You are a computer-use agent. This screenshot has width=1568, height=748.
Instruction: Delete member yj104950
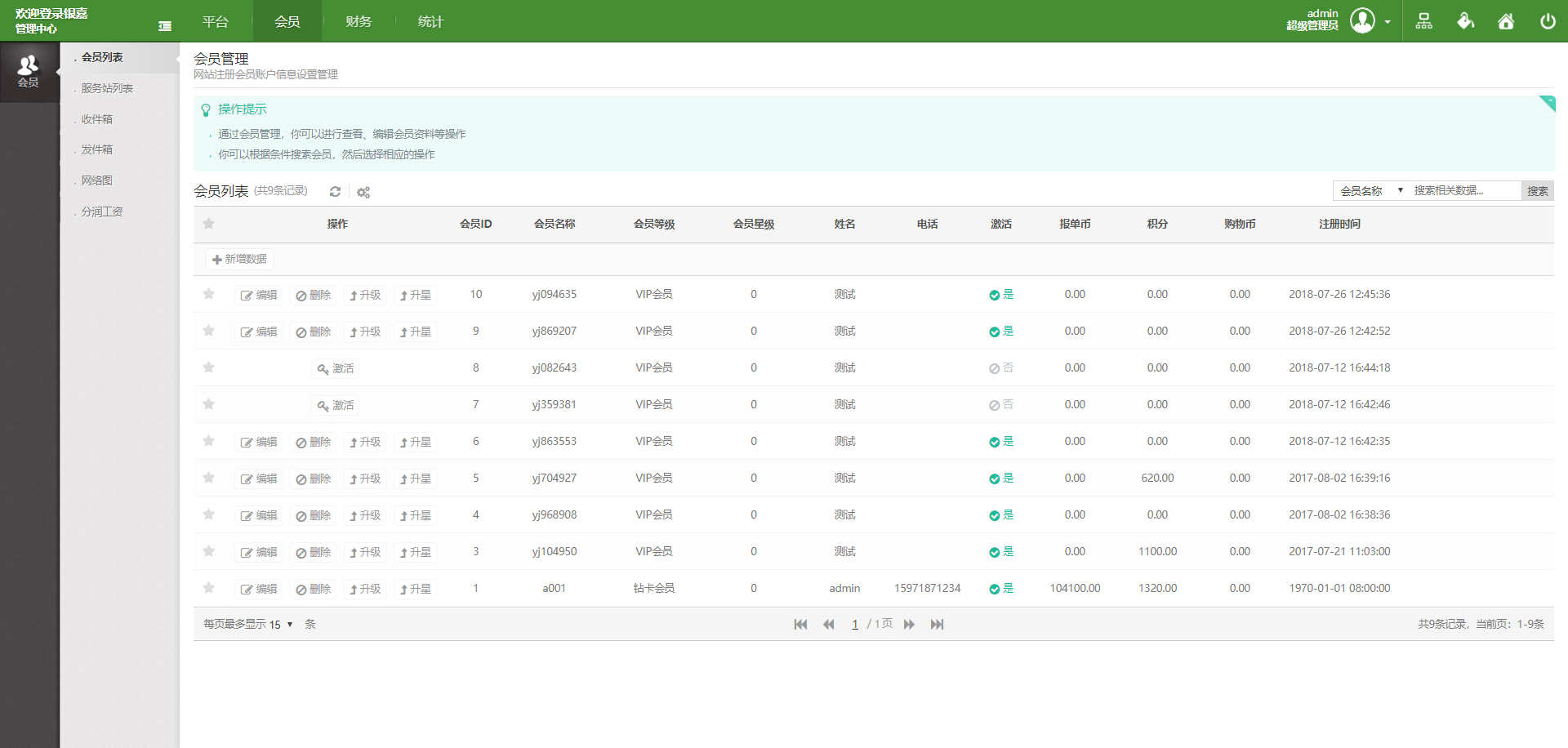click(314, 552)
